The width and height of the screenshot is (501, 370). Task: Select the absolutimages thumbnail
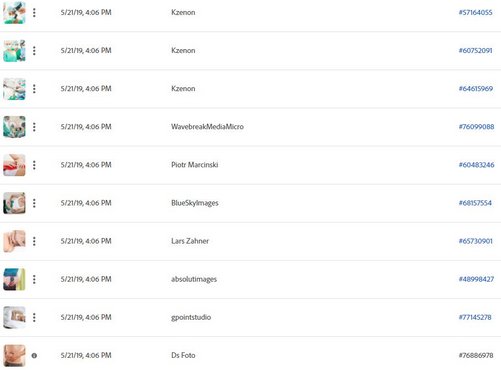point(14,279)
